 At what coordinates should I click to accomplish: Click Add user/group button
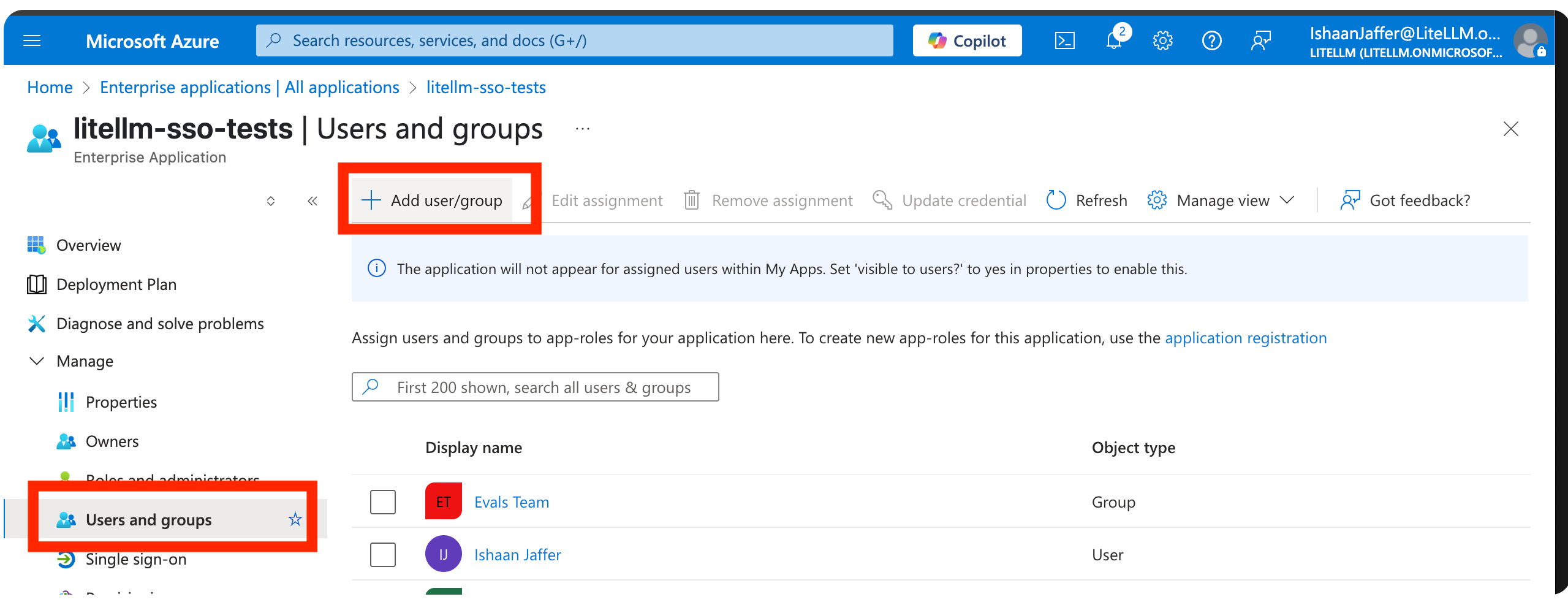(x=433, y=200)
